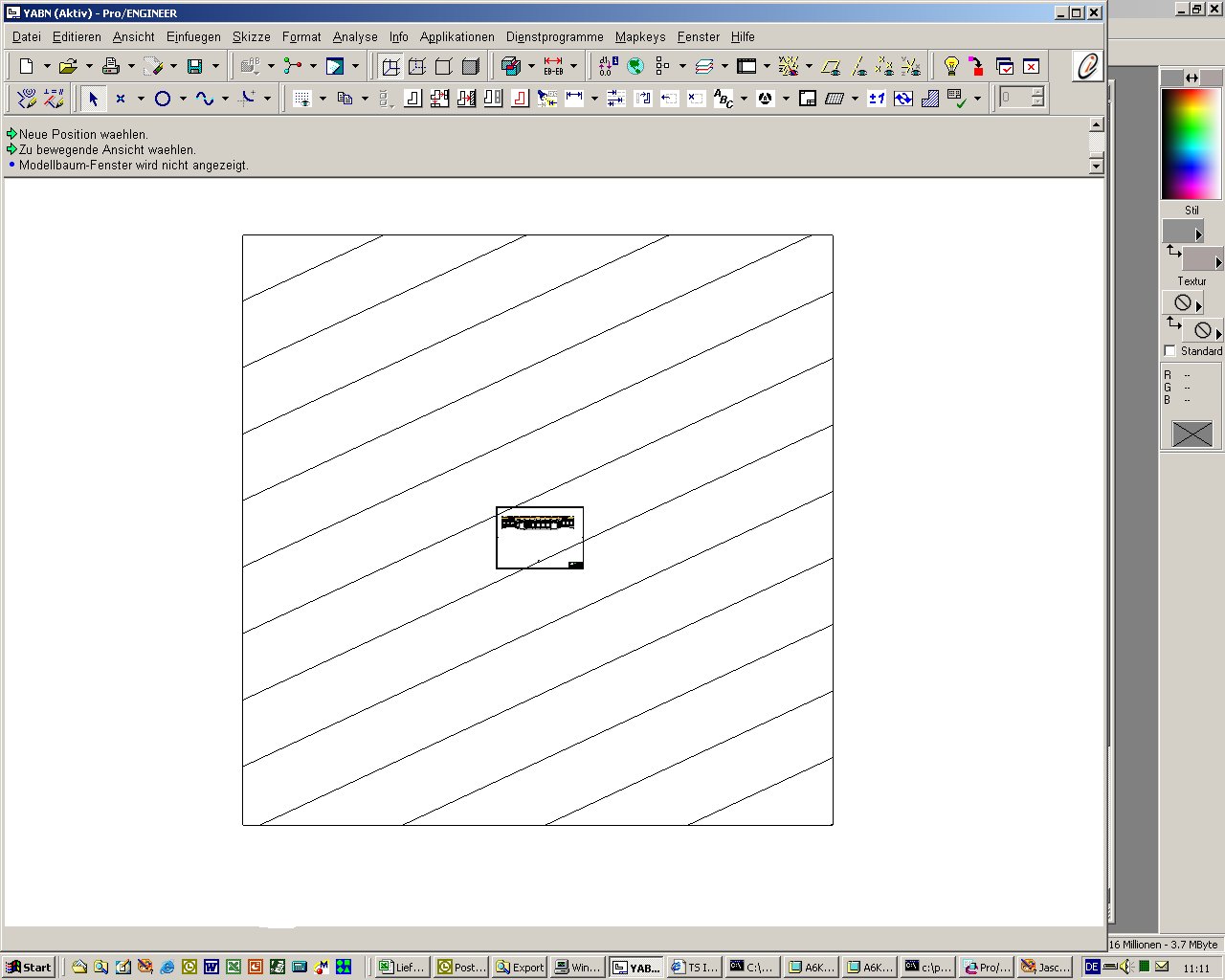The height and width of the screenshot is (980, 1225).
Task: Switch to the Export taskbar button
Action: pyautogui.click(x=520, y=967)
